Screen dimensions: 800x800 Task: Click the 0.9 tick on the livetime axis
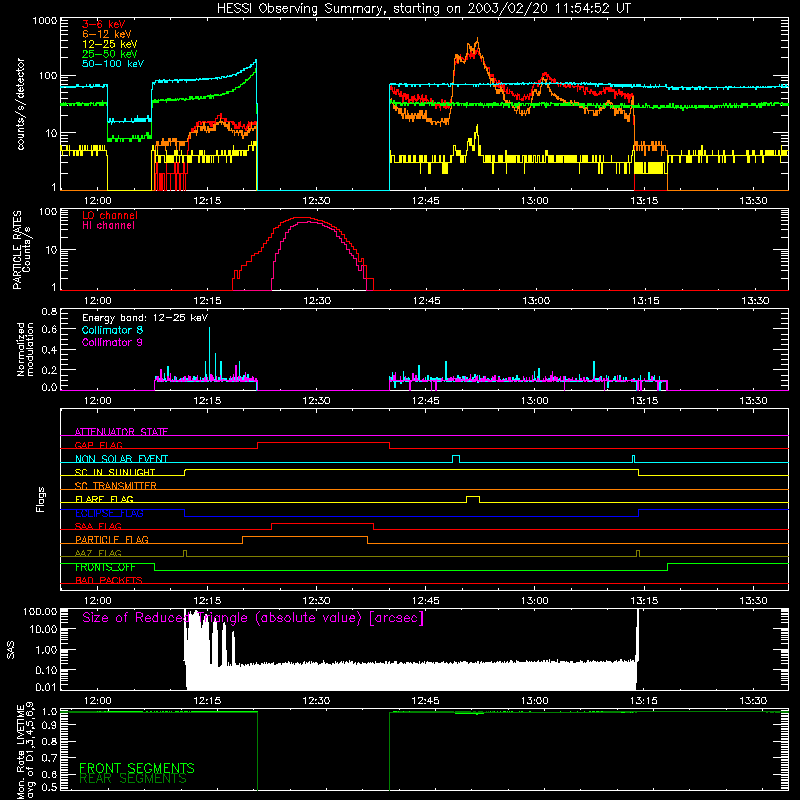point(49,725)
